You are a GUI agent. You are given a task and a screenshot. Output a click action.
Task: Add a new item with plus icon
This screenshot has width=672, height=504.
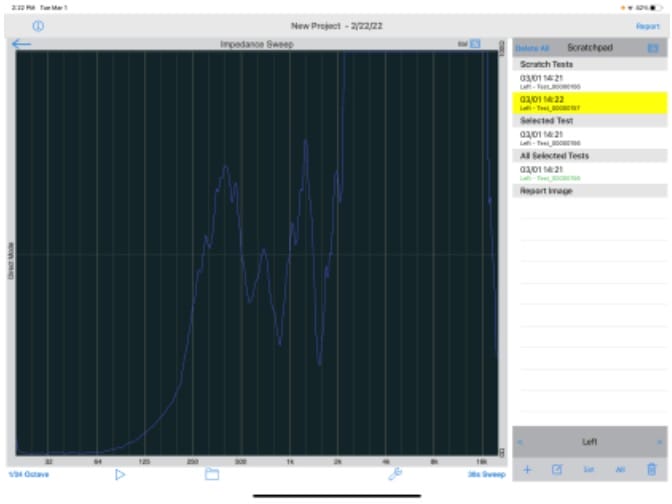pos(527,468)
